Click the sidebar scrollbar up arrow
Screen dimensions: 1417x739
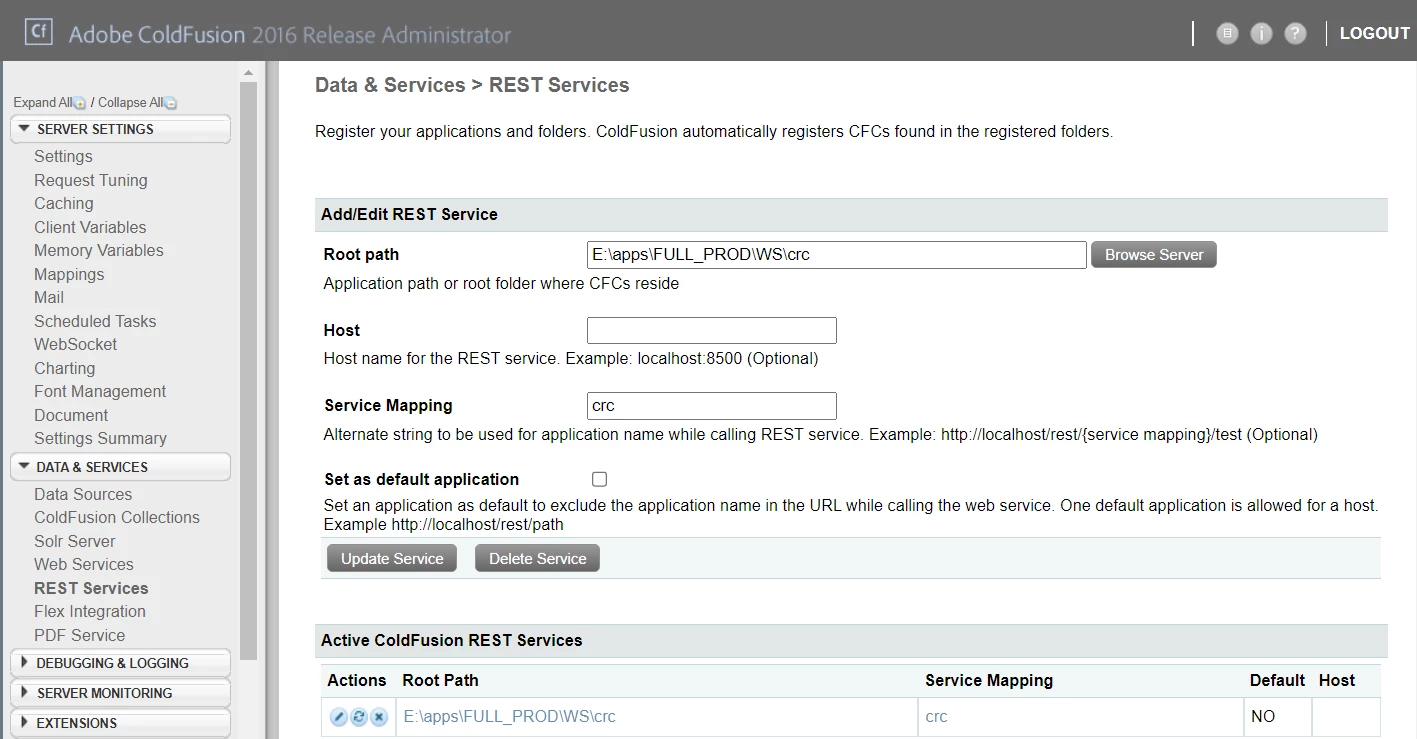249,72
